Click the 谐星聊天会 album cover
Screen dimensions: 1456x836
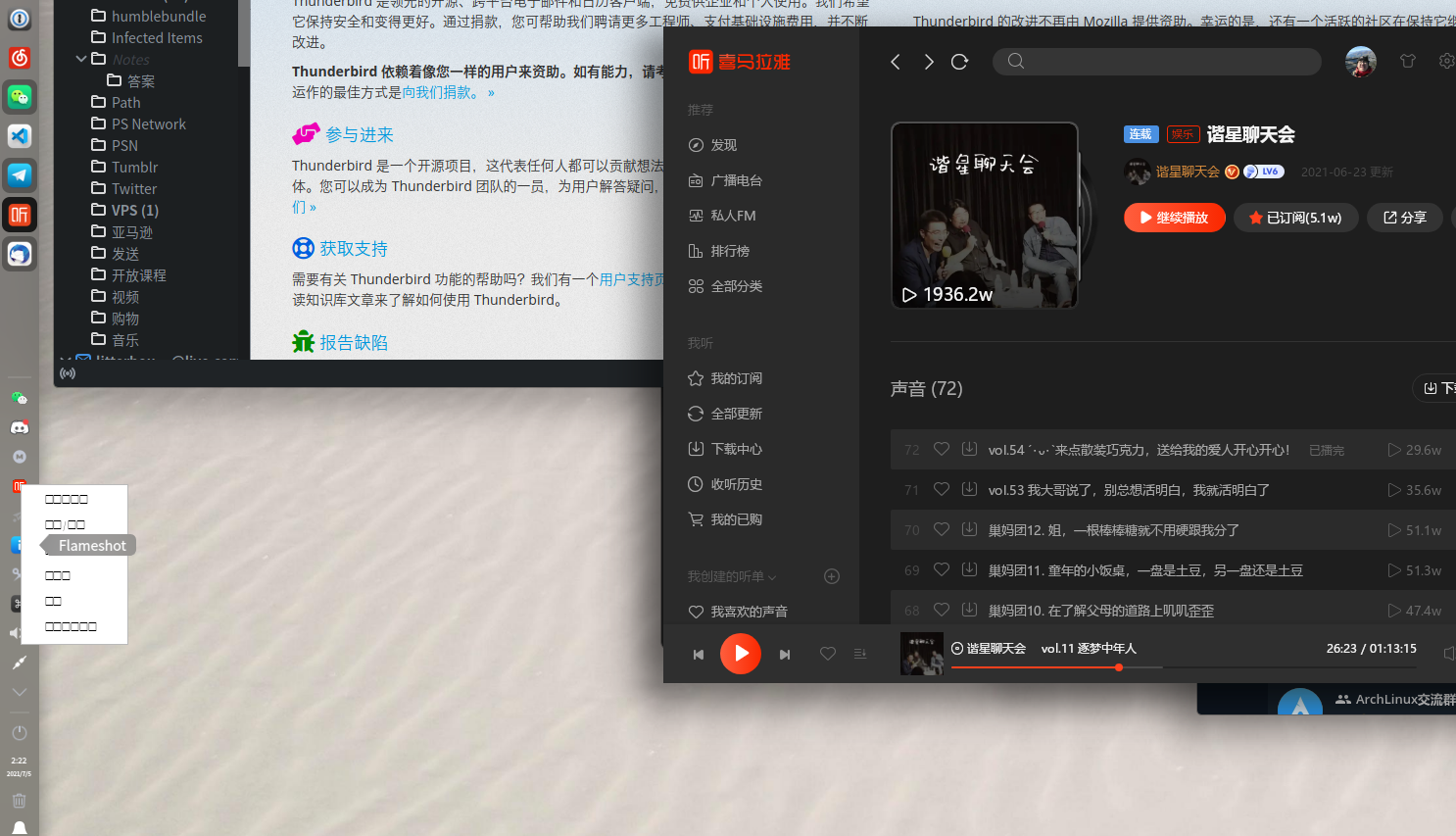pos(985,215)
